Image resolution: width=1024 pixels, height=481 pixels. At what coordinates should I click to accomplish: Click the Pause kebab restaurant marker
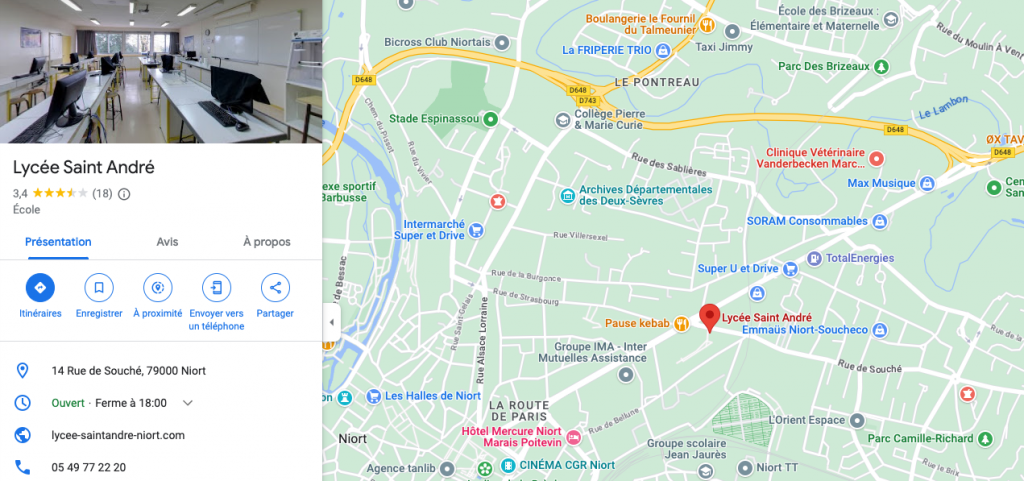[x=681, y=323]
